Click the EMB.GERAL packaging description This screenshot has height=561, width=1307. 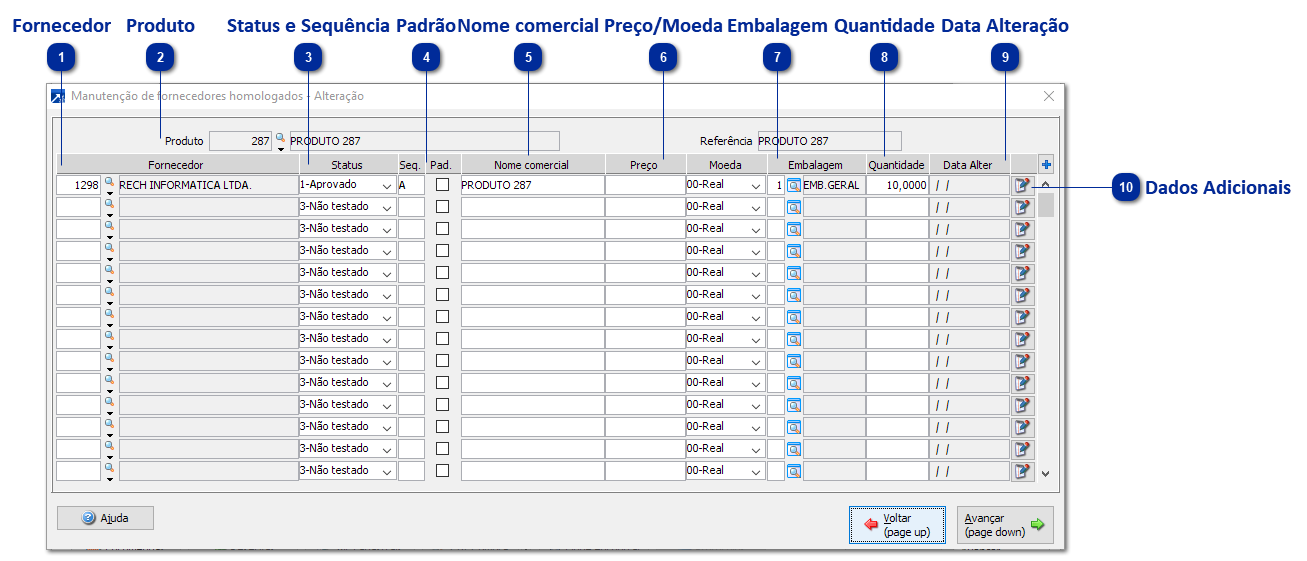click(x=832, y=185)
